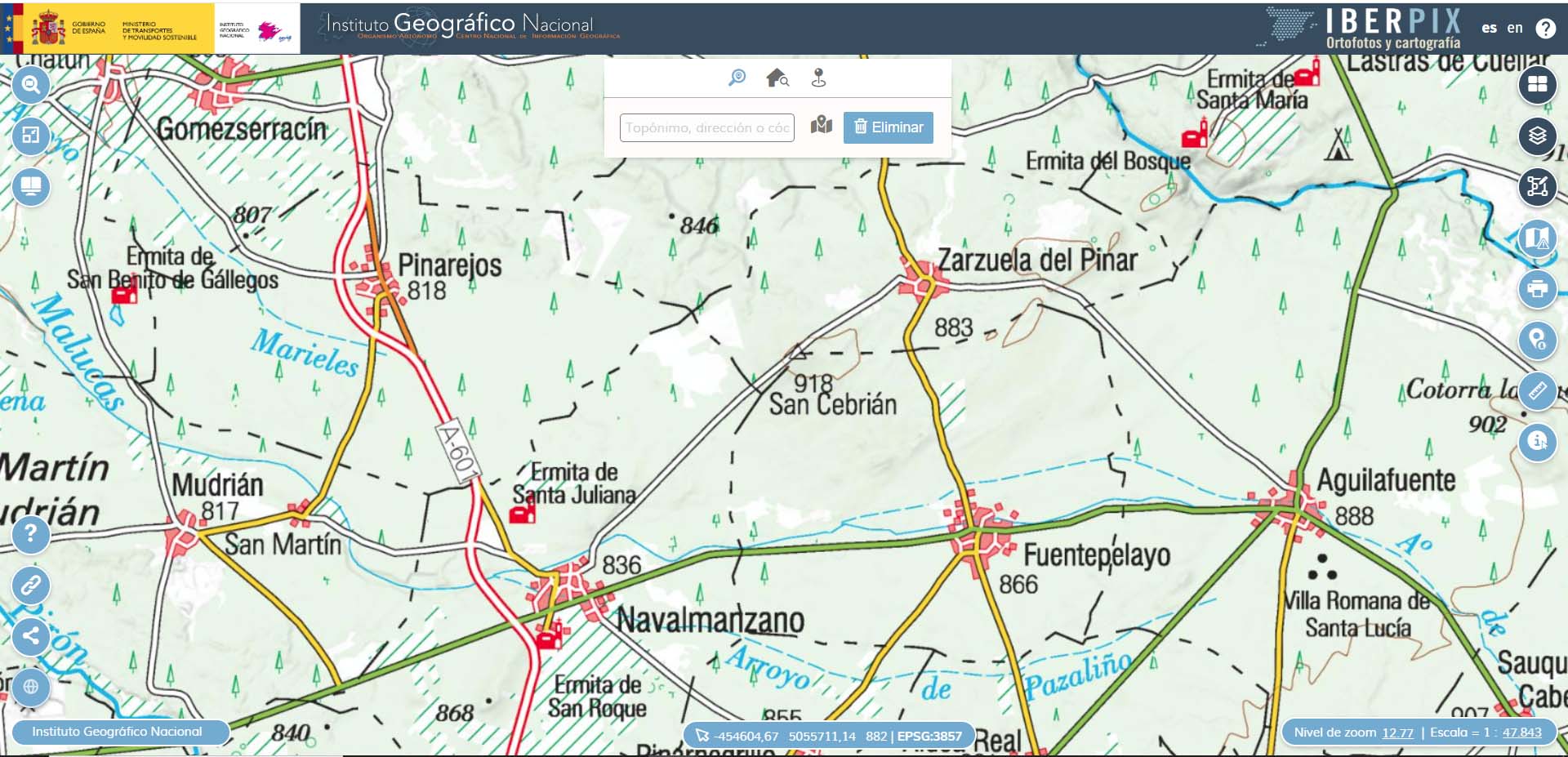This screenshot has height=757, width=1568.
Task: Toggle the overview window button
Action: [x=31, y=136]
